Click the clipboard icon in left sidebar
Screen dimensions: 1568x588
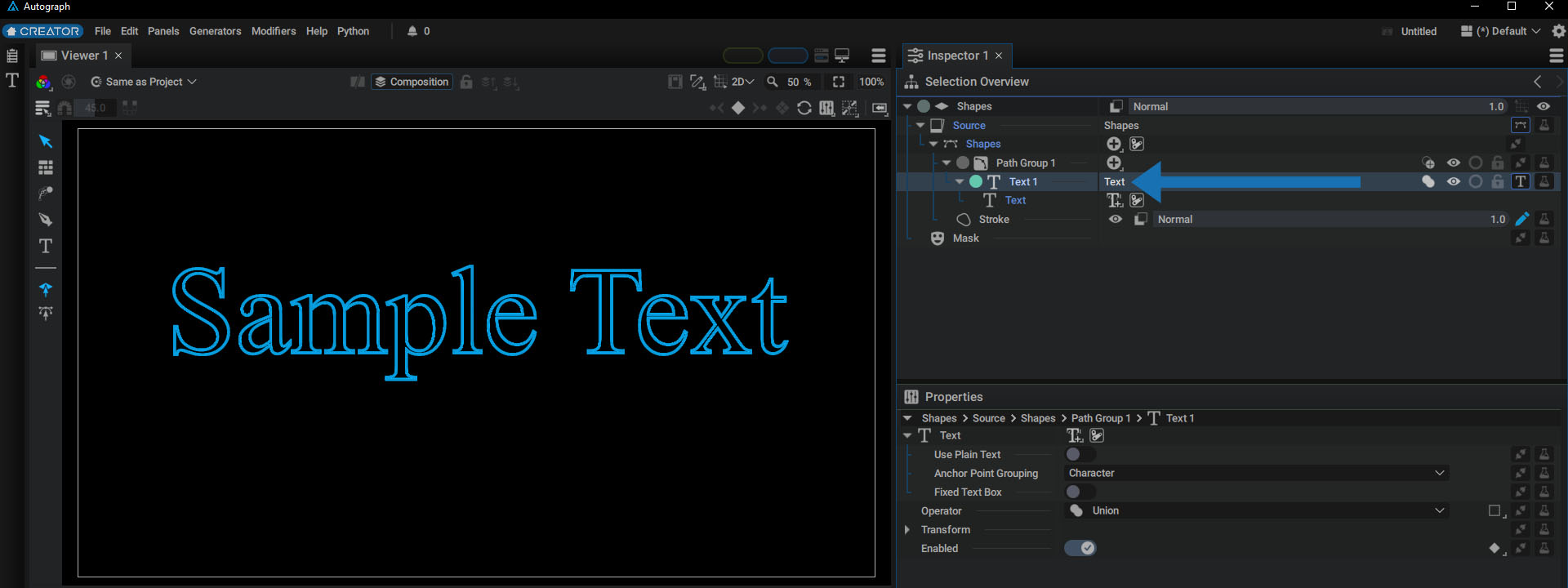[x=12, y=56]
